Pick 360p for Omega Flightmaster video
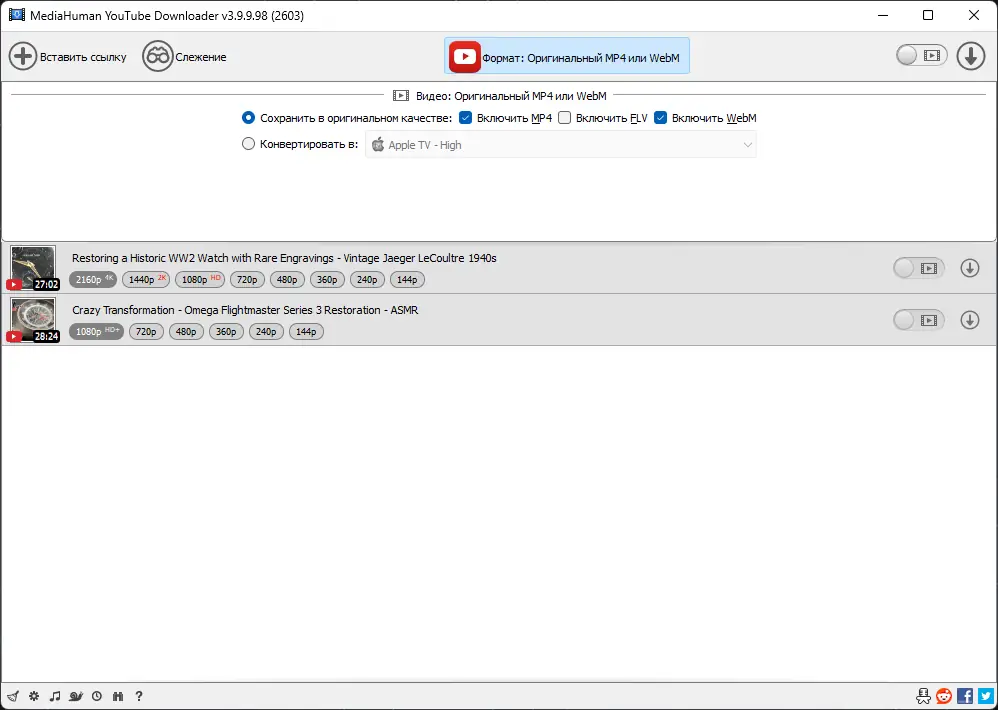998x710 pixels. point(227,331)
